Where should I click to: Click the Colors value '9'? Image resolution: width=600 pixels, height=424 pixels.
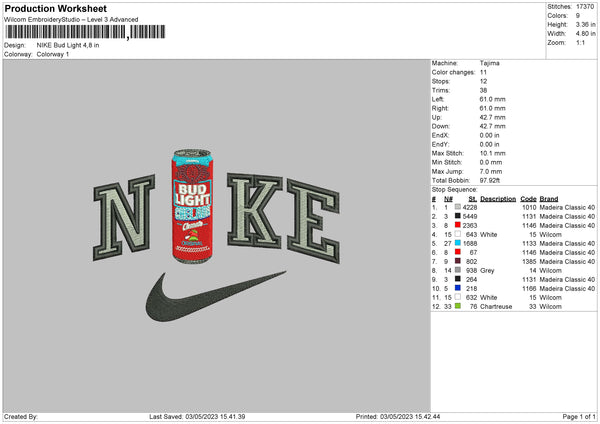(578, 16)
